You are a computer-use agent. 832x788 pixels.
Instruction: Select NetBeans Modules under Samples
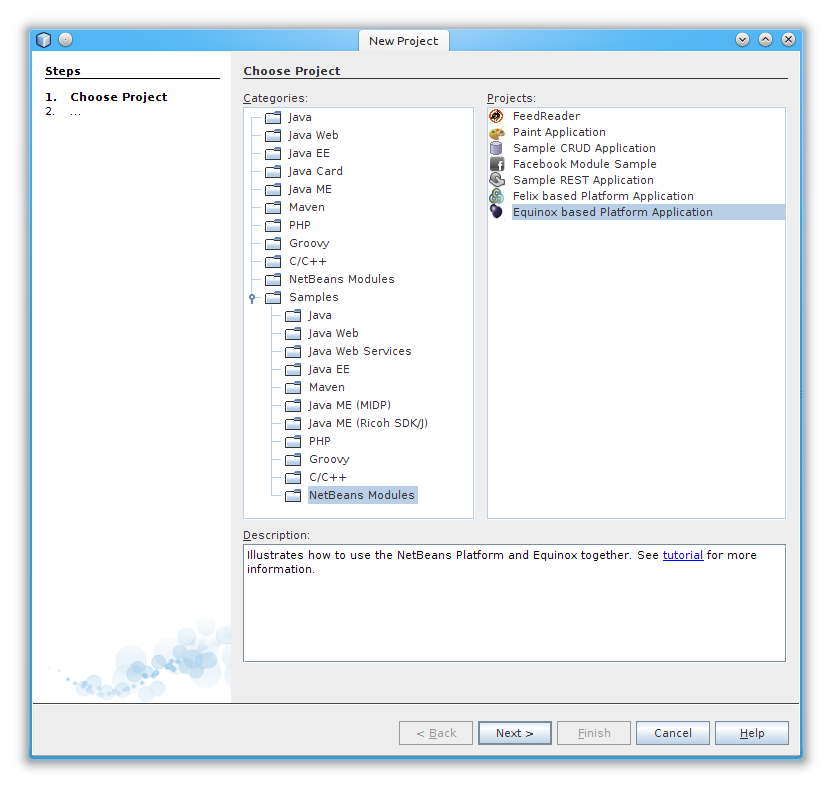click(x=362, y=495)
